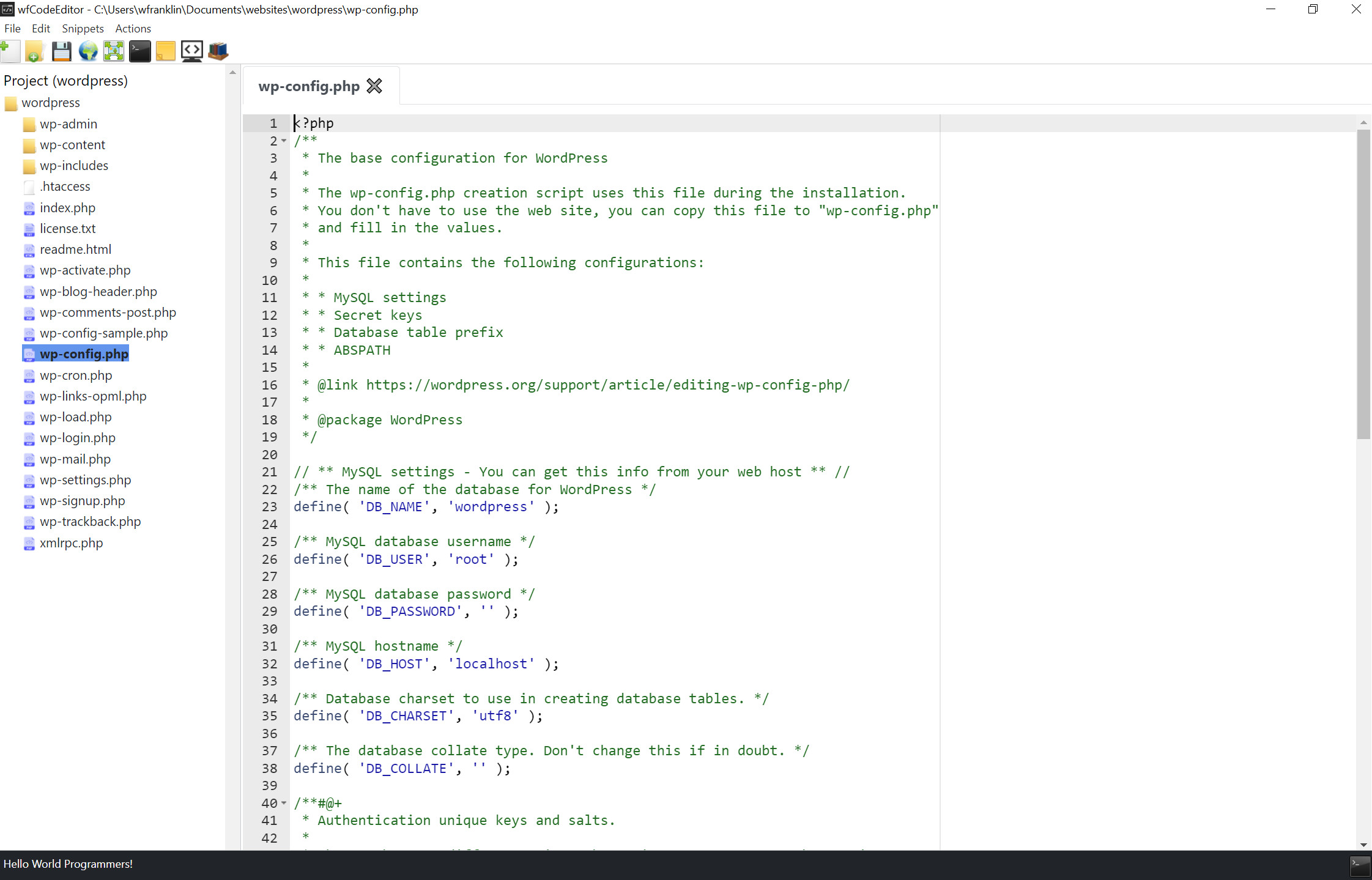The width and height of the screenshot is (1372, 880).
Task: Select the wp-admin folder icon
Action: [29, 125]
